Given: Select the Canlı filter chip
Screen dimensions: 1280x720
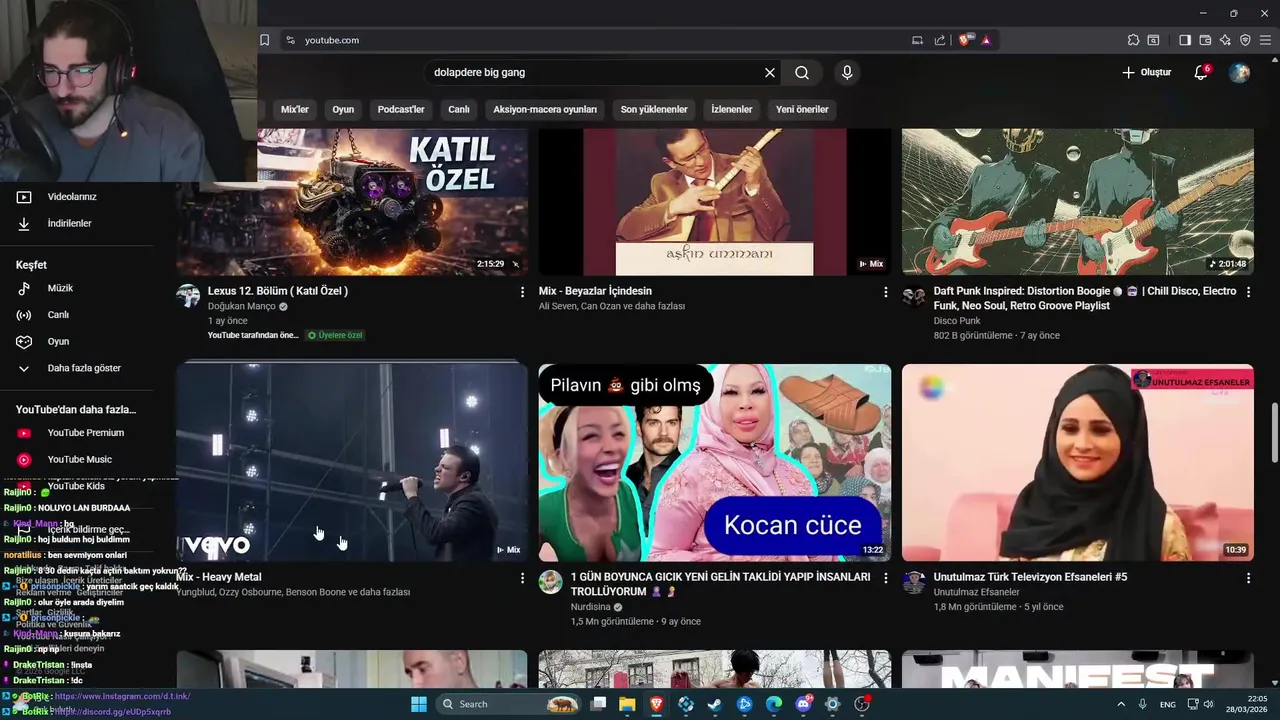Looking at the screenshot, I should [x=459, y=109].
